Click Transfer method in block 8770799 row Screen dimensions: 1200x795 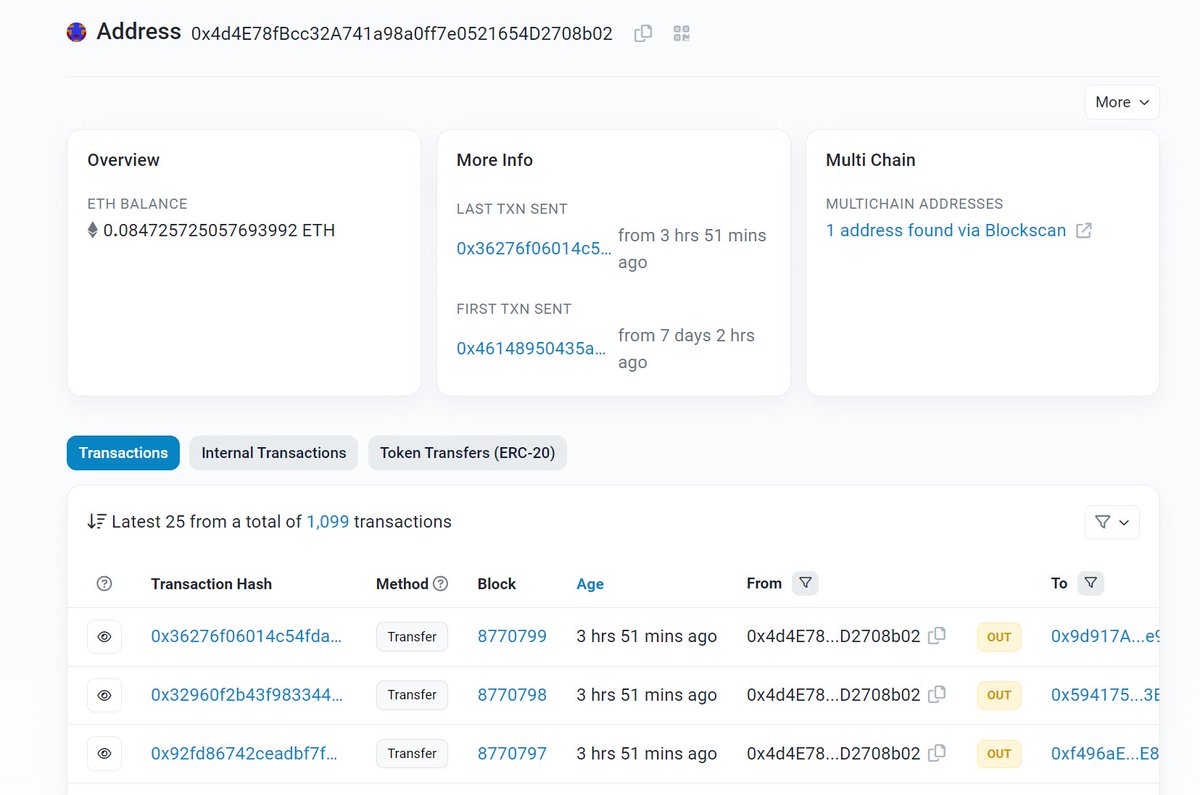pos(412,637)
